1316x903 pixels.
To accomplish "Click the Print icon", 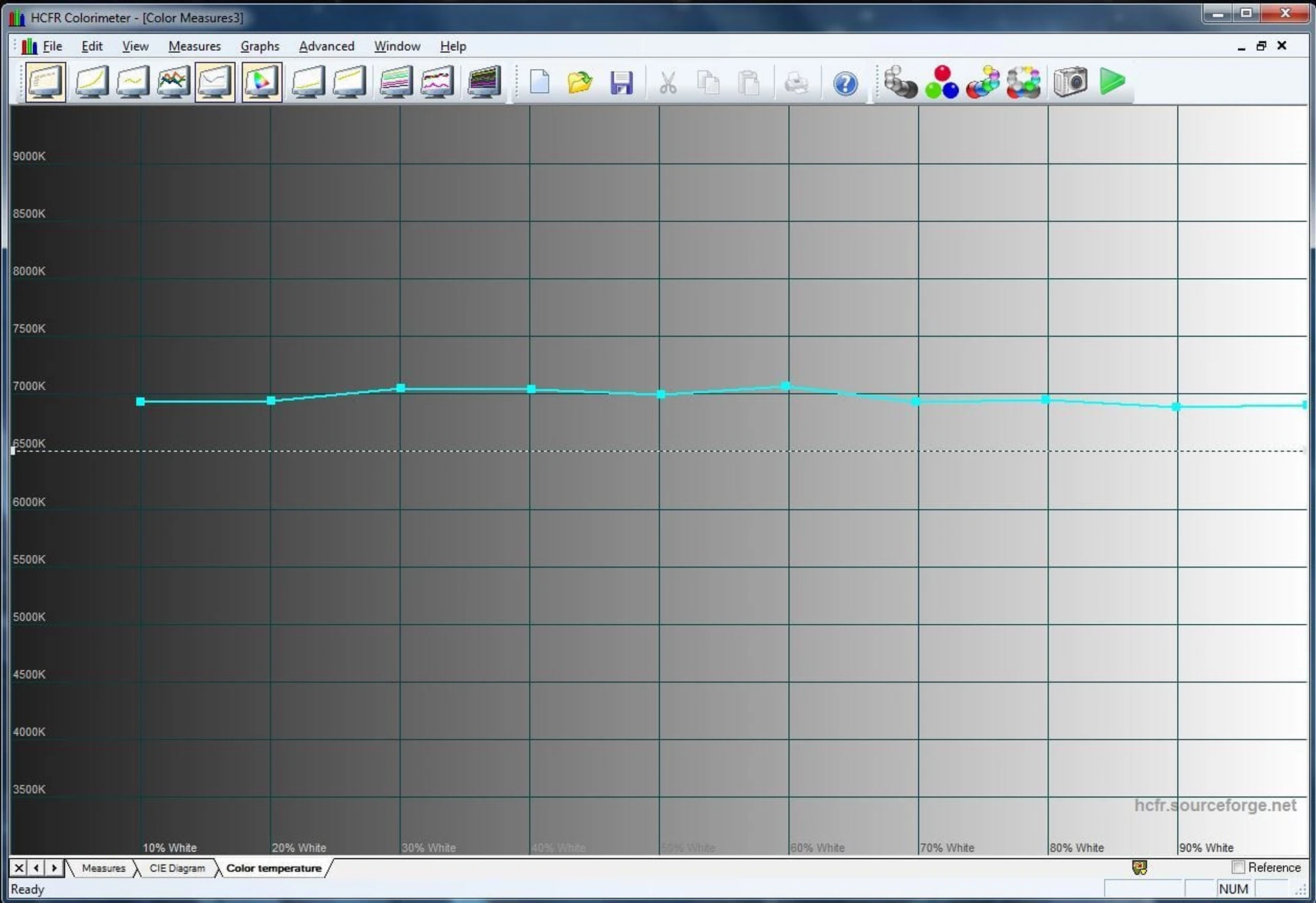I will click(x=796, y=83).
